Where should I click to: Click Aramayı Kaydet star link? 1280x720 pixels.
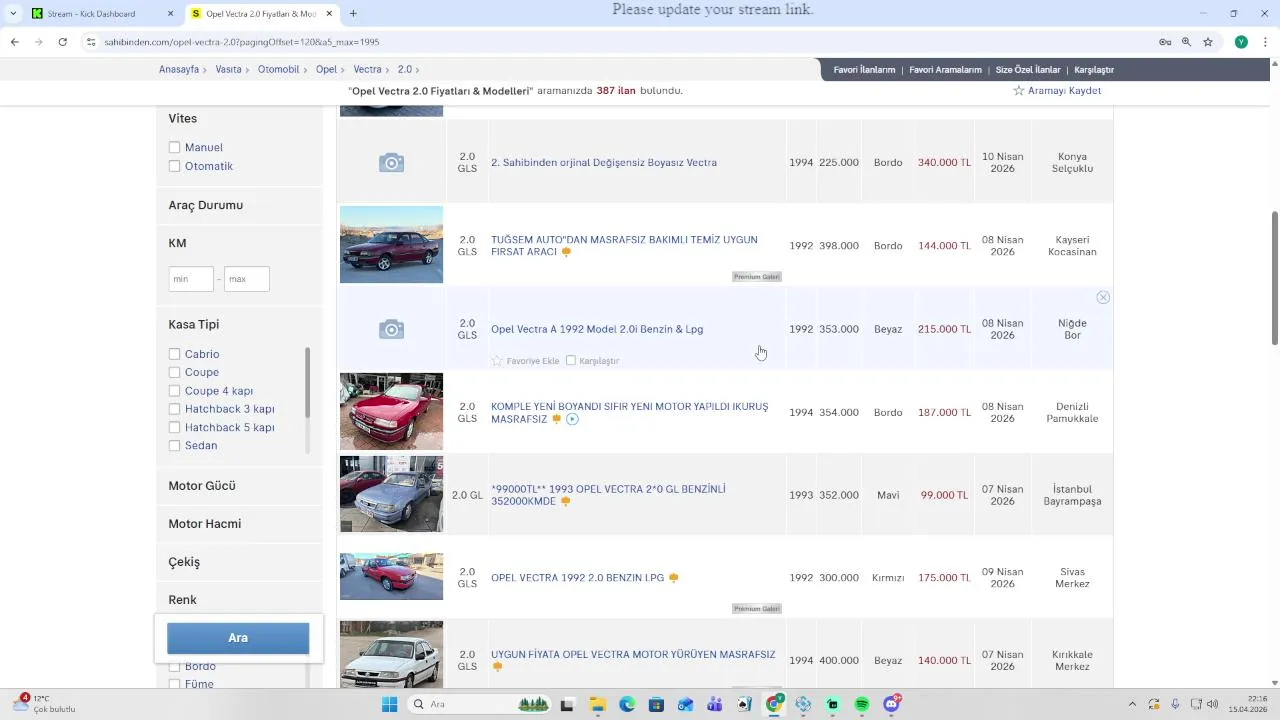[x=1057, y=91]
